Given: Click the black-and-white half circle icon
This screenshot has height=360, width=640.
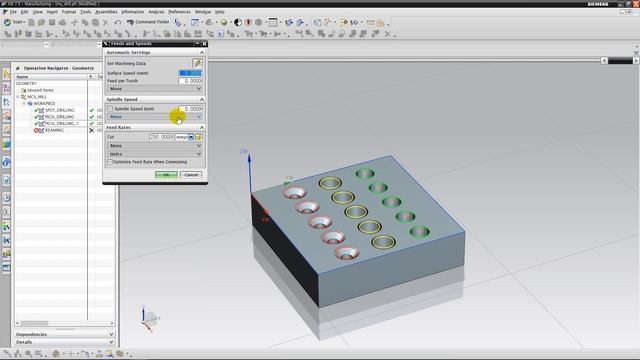Looking at the screenshot, I should tap(238, 22).
